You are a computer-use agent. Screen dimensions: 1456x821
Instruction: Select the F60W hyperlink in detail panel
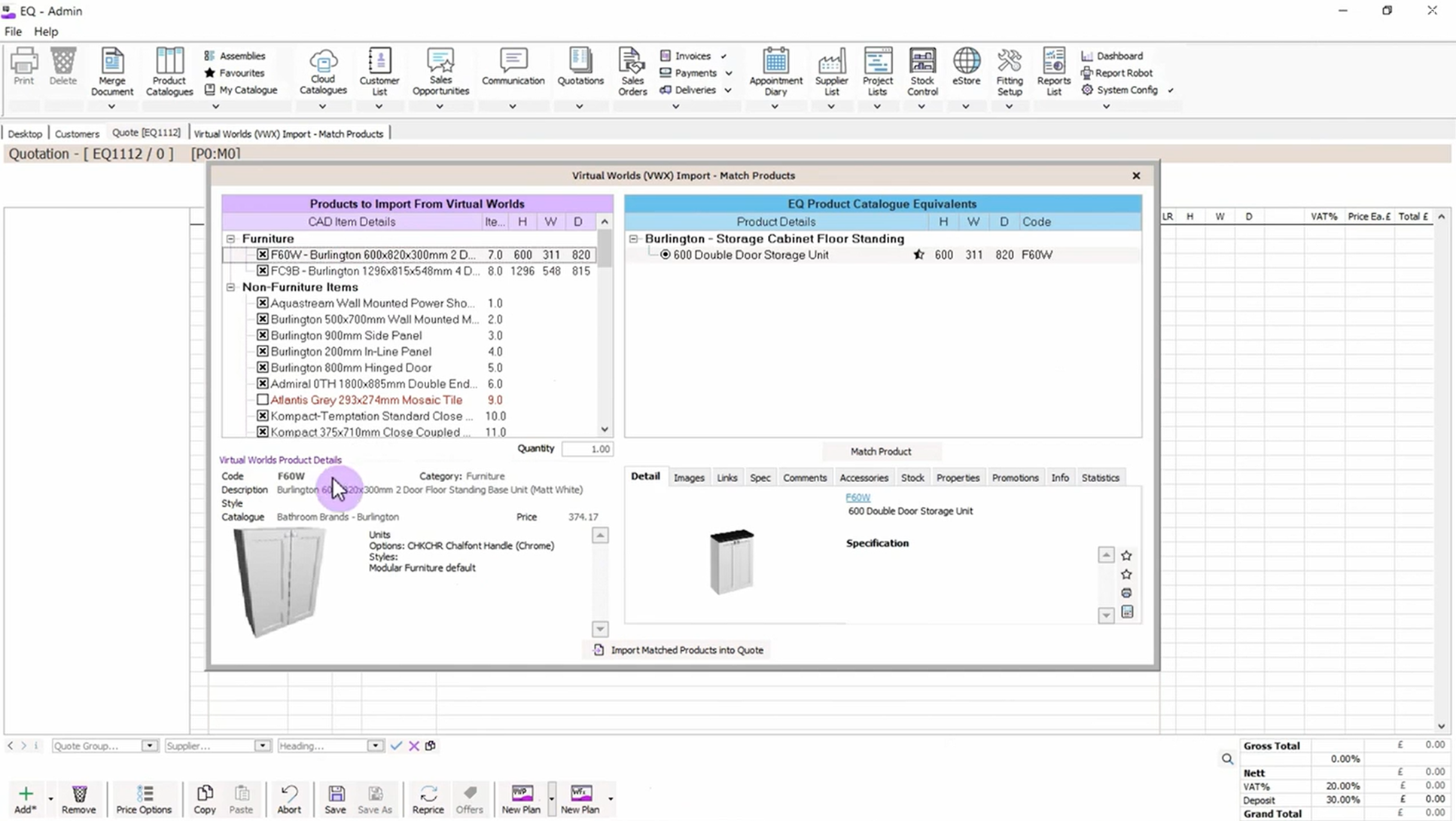pos(858,497)
